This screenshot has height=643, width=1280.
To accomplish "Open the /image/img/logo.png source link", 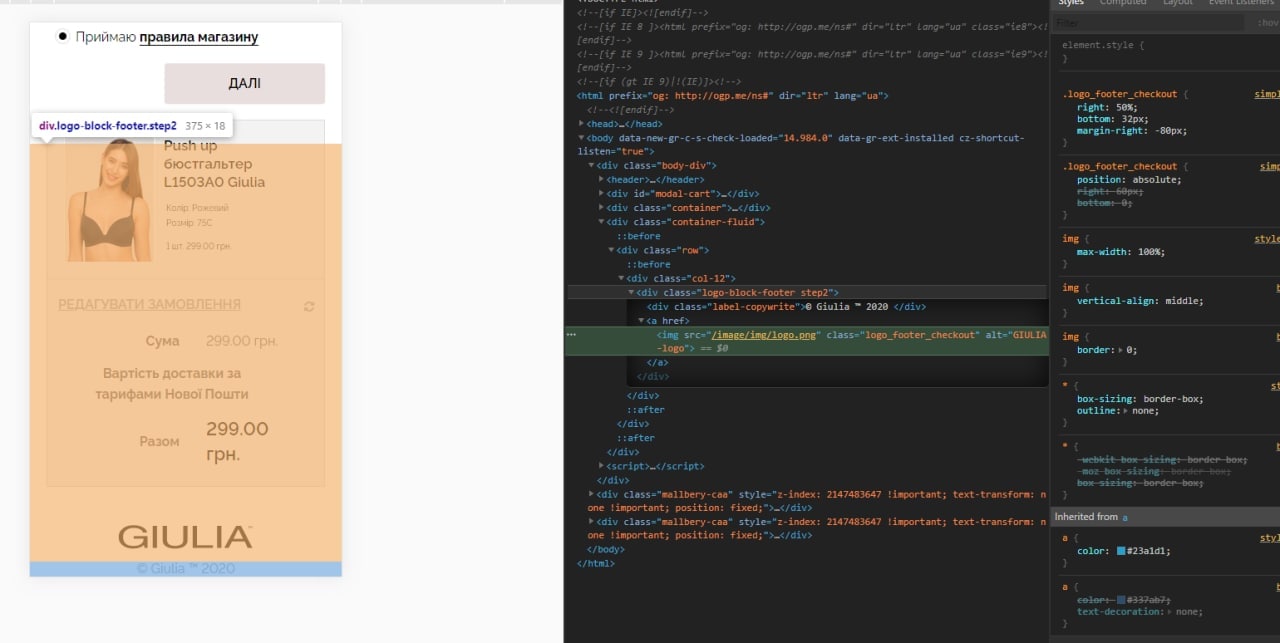I will (x=763, y=335).
